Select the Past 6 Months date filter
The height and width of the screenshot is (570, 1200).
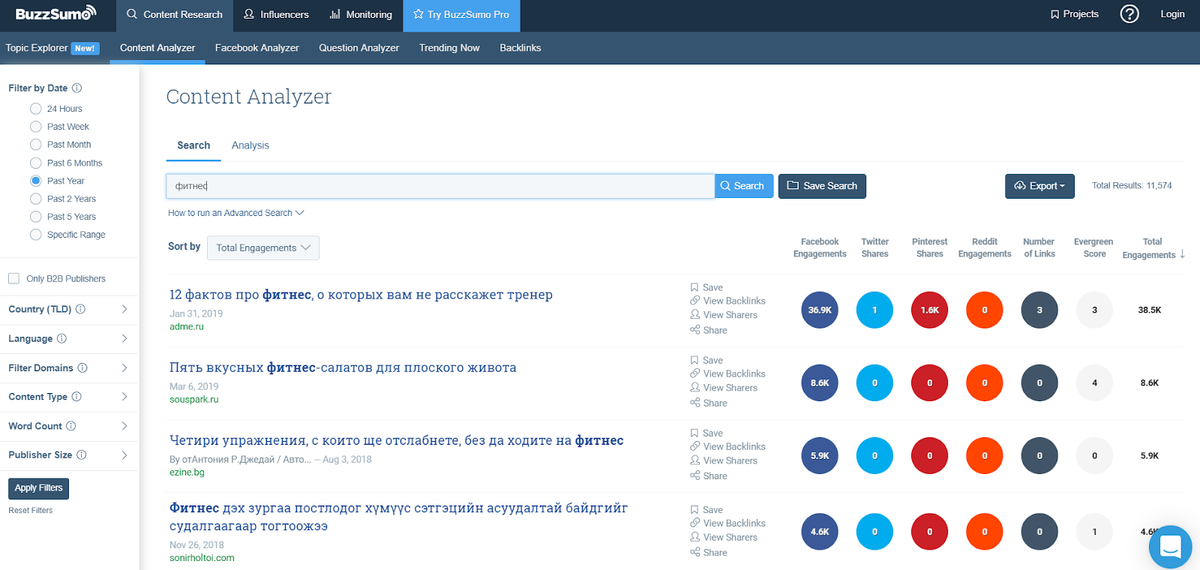36,162
